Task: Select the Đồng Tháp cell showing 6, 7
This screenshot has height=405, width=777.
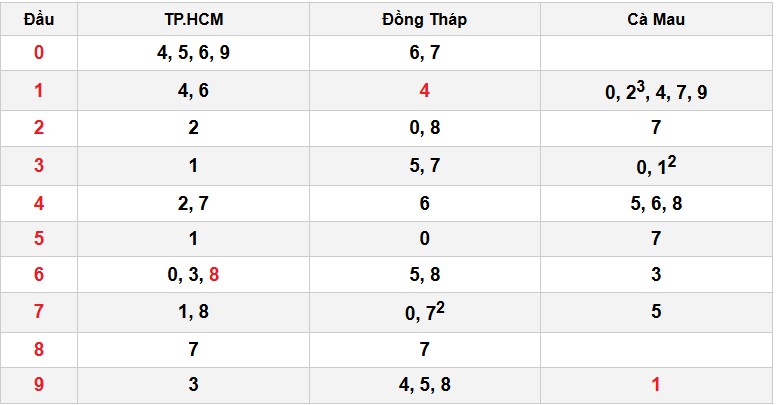Action: point(424,53)
